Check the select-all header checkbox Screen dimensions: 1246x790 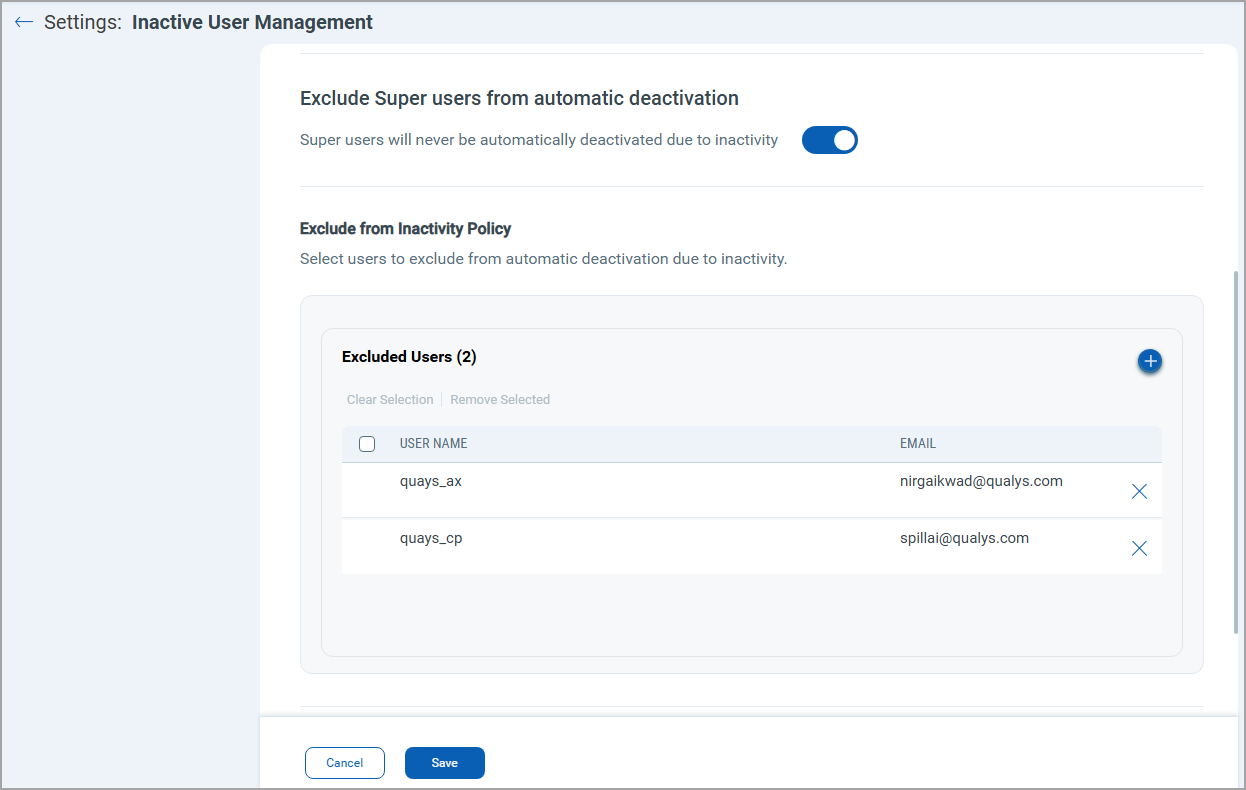(367, 444)
